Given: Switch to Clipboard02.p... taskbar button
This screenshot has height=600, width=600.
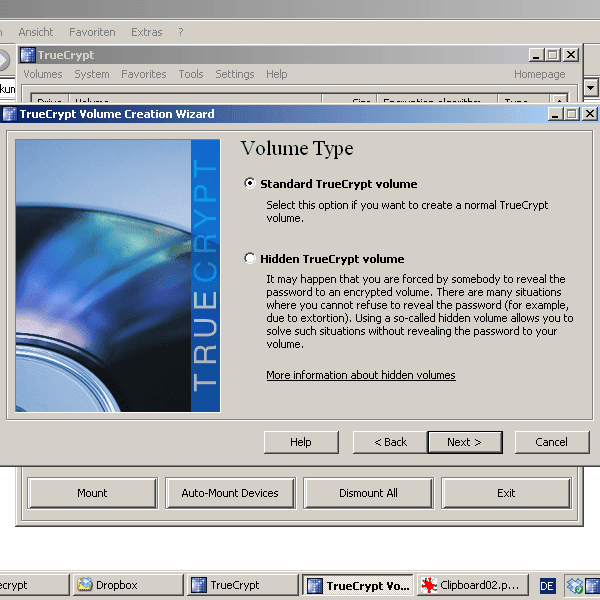Looking at the screenshot, I should coord(473,585).
